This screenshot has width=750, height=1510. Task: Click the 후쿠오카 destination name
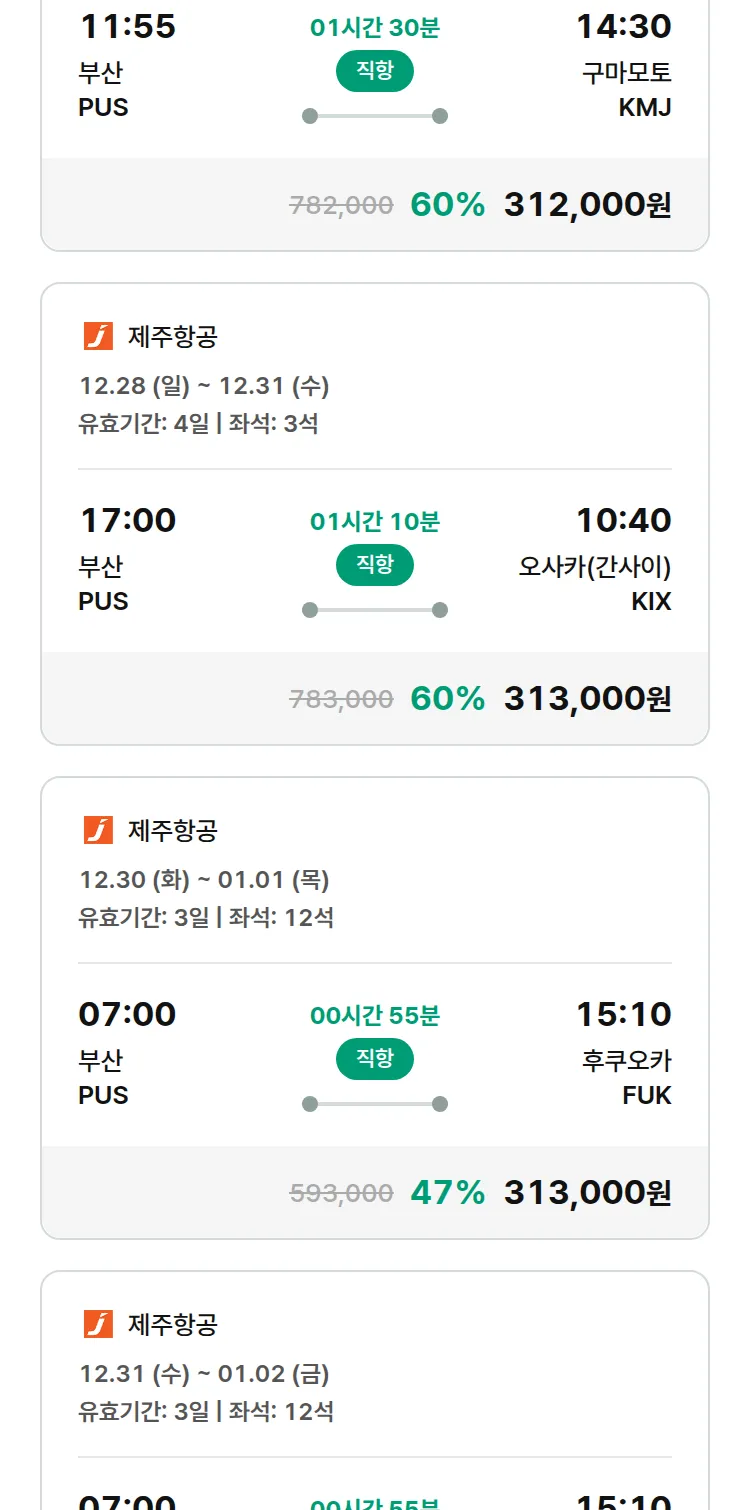pyautogui.click(x=627, y=1061)
